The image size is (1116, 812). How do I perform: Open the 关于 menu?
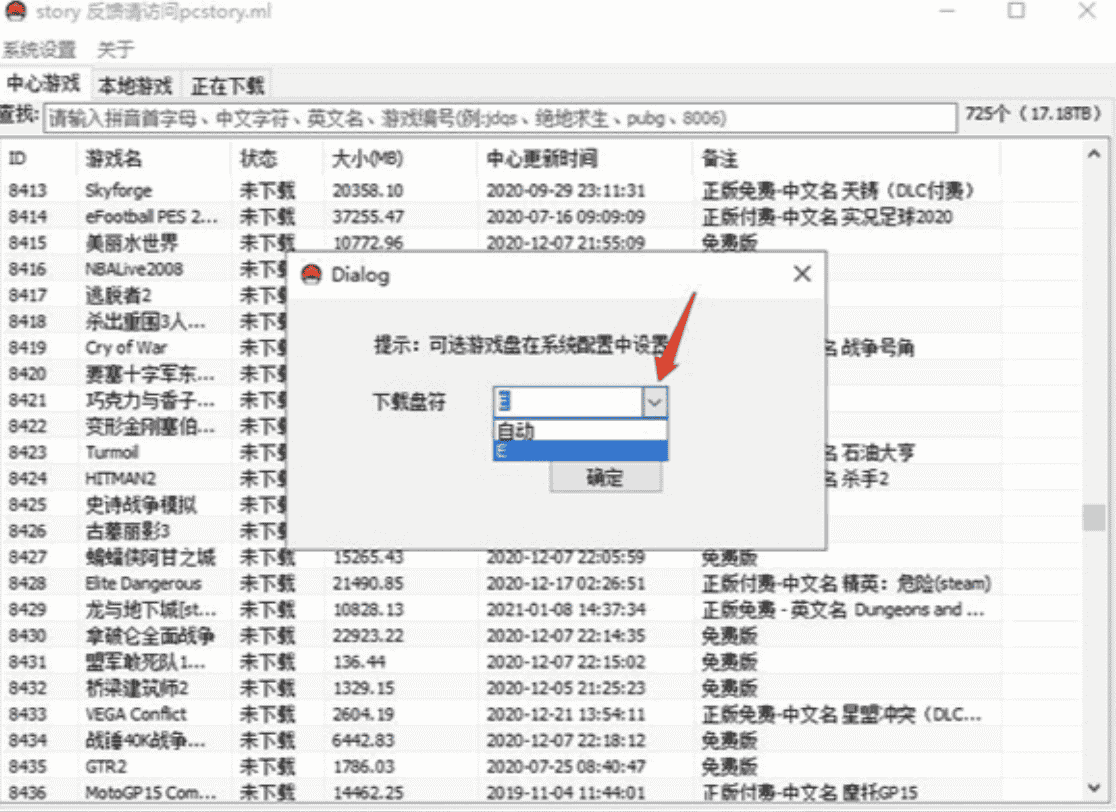point(115,49)
